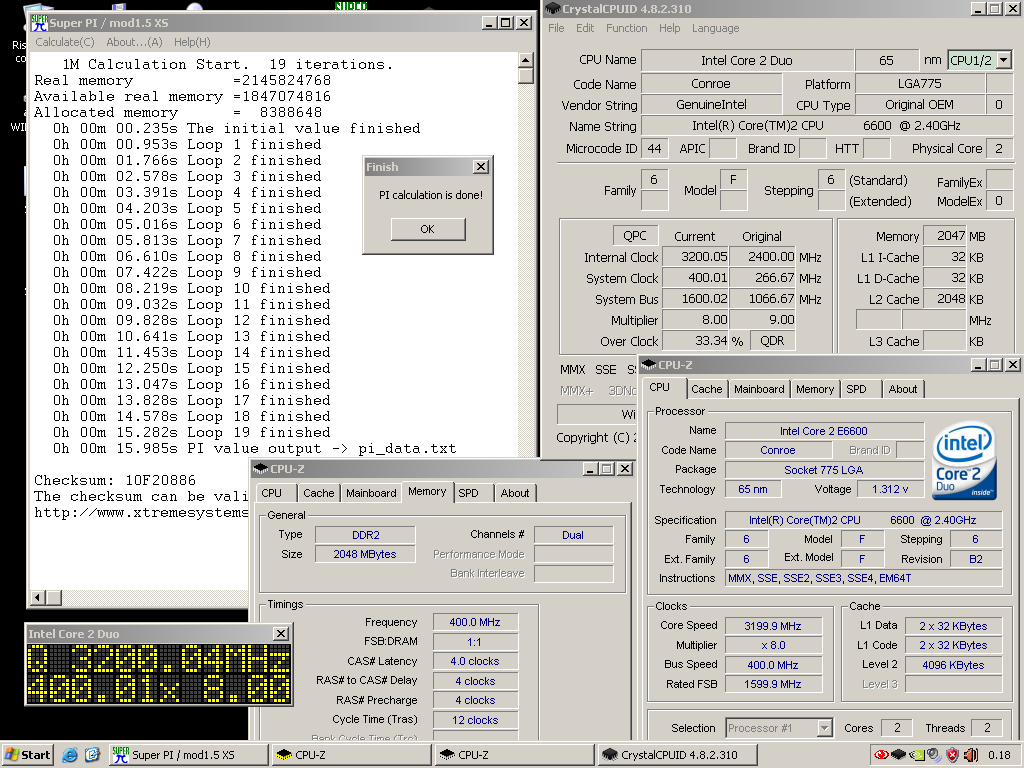
Task: Switch to the Cache tab in the CPU-Z processor window
Action: pyautogui.click(x=707, y=389)
